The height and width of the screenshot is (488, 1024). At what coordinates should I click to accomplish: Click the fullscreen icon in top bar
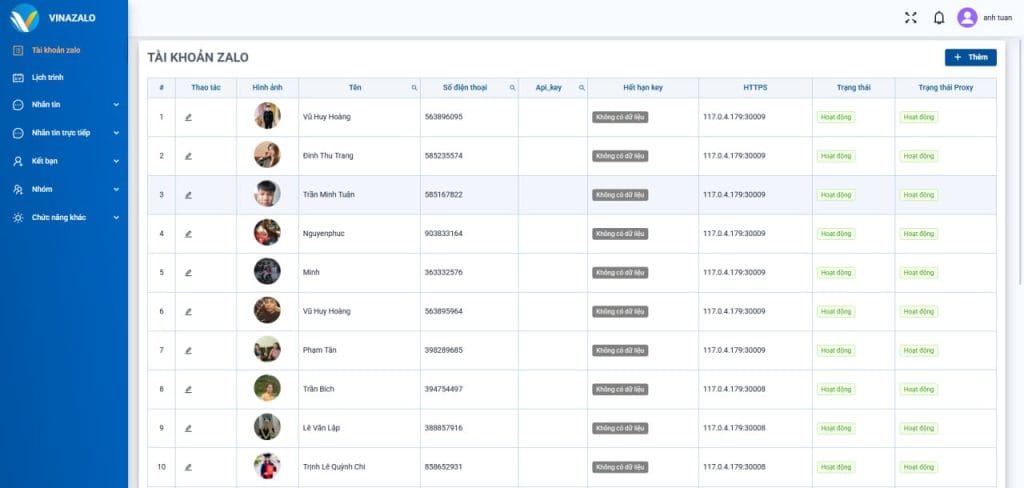coord(910,17)
